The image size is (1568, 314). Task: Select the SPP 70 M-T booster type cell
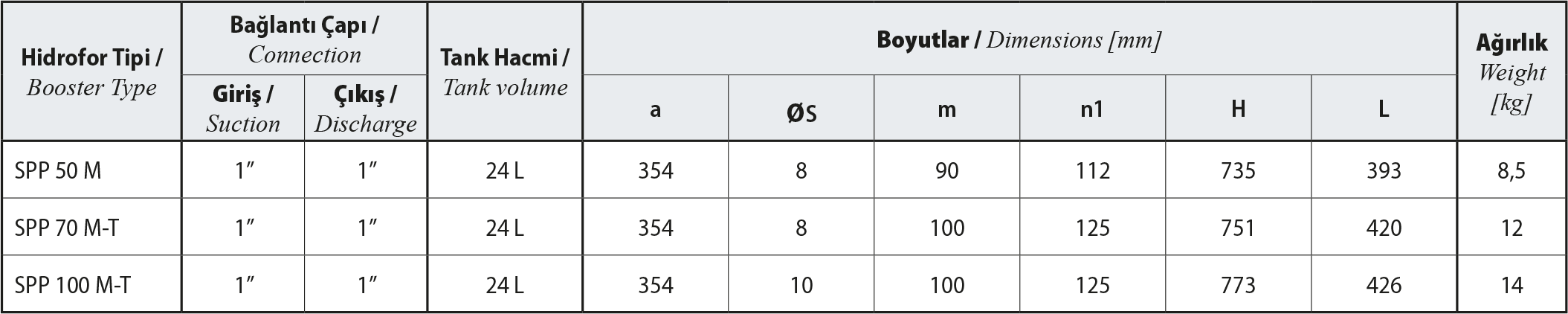click(x=66, y=228)
